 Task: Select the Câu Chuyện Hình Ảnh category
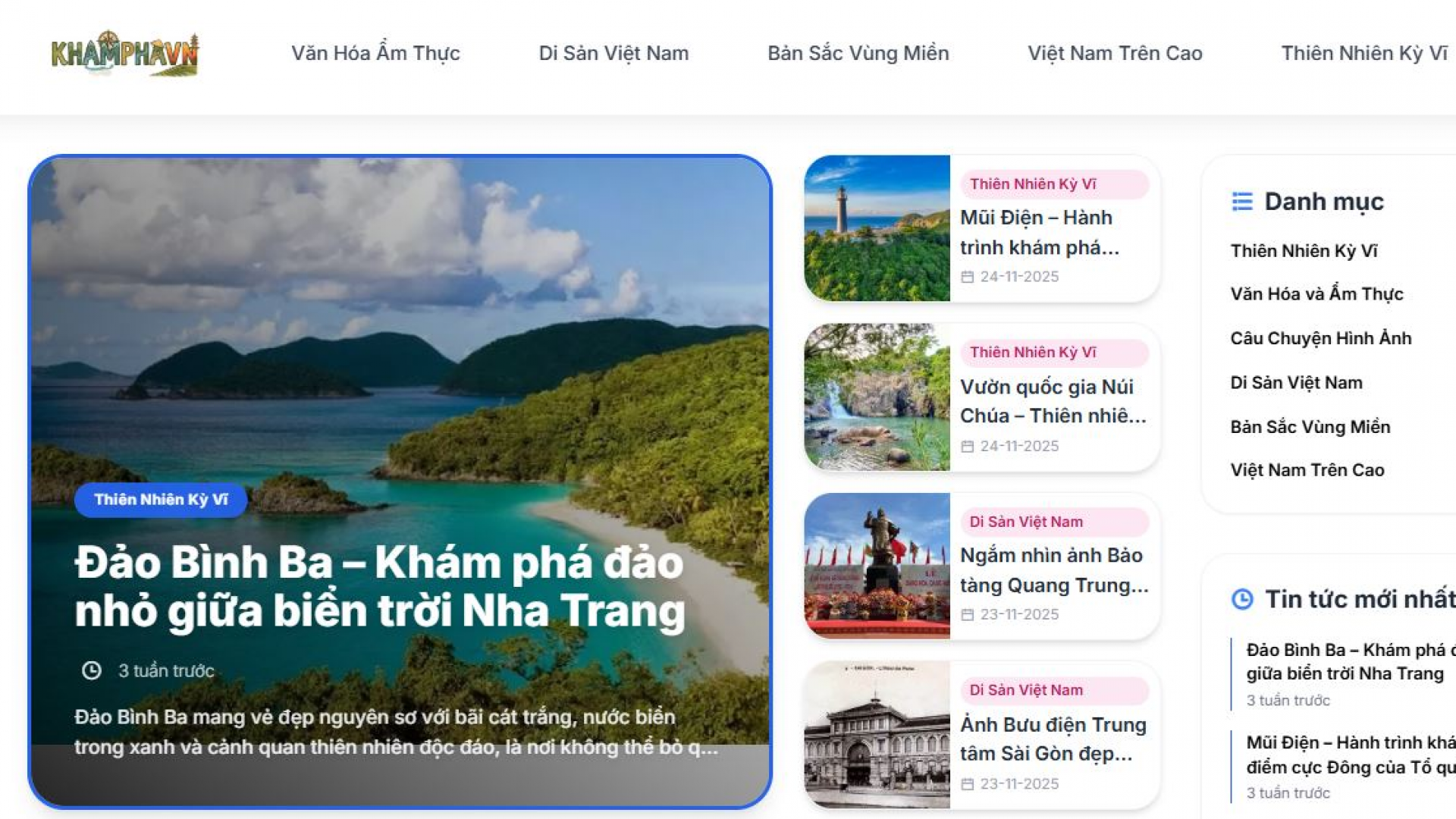(x=1321, y=338)
